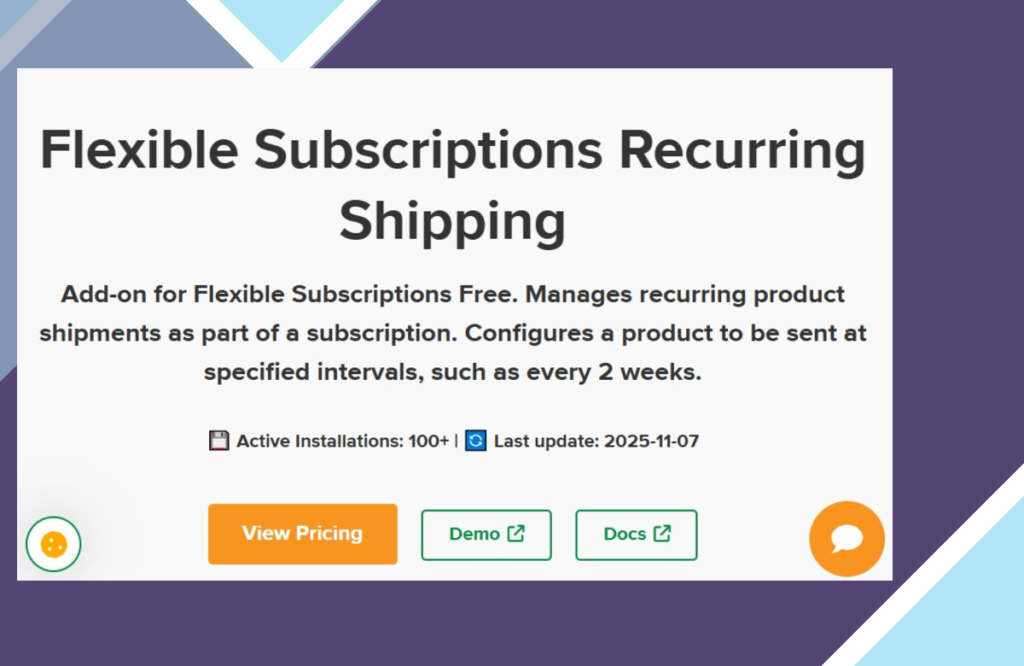Click the separator bar between installations and update
The width and height of the screenshot is (1024, 666).
(x=457, y=441)
